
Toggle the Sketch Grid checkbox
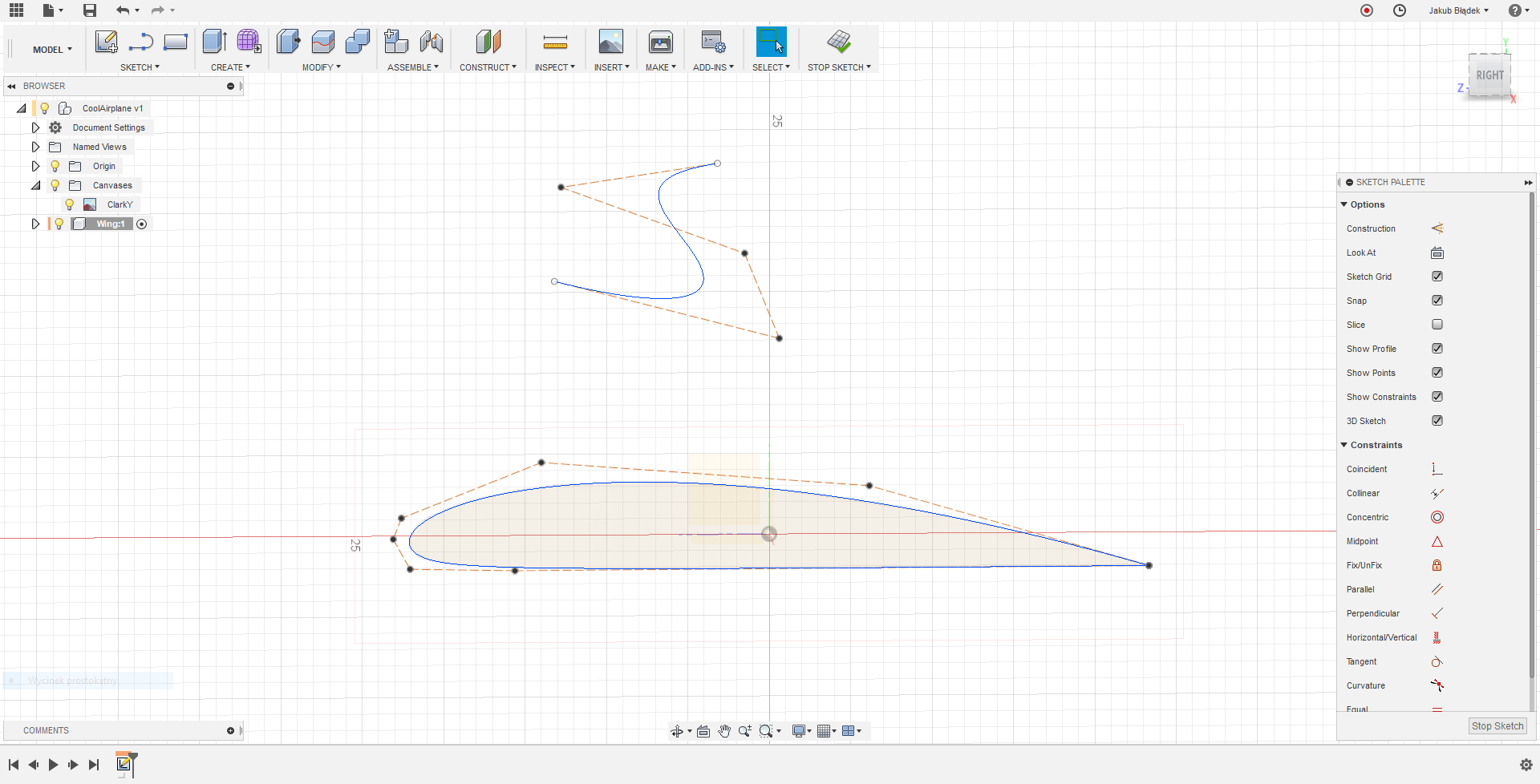(x=1437, y=277)
